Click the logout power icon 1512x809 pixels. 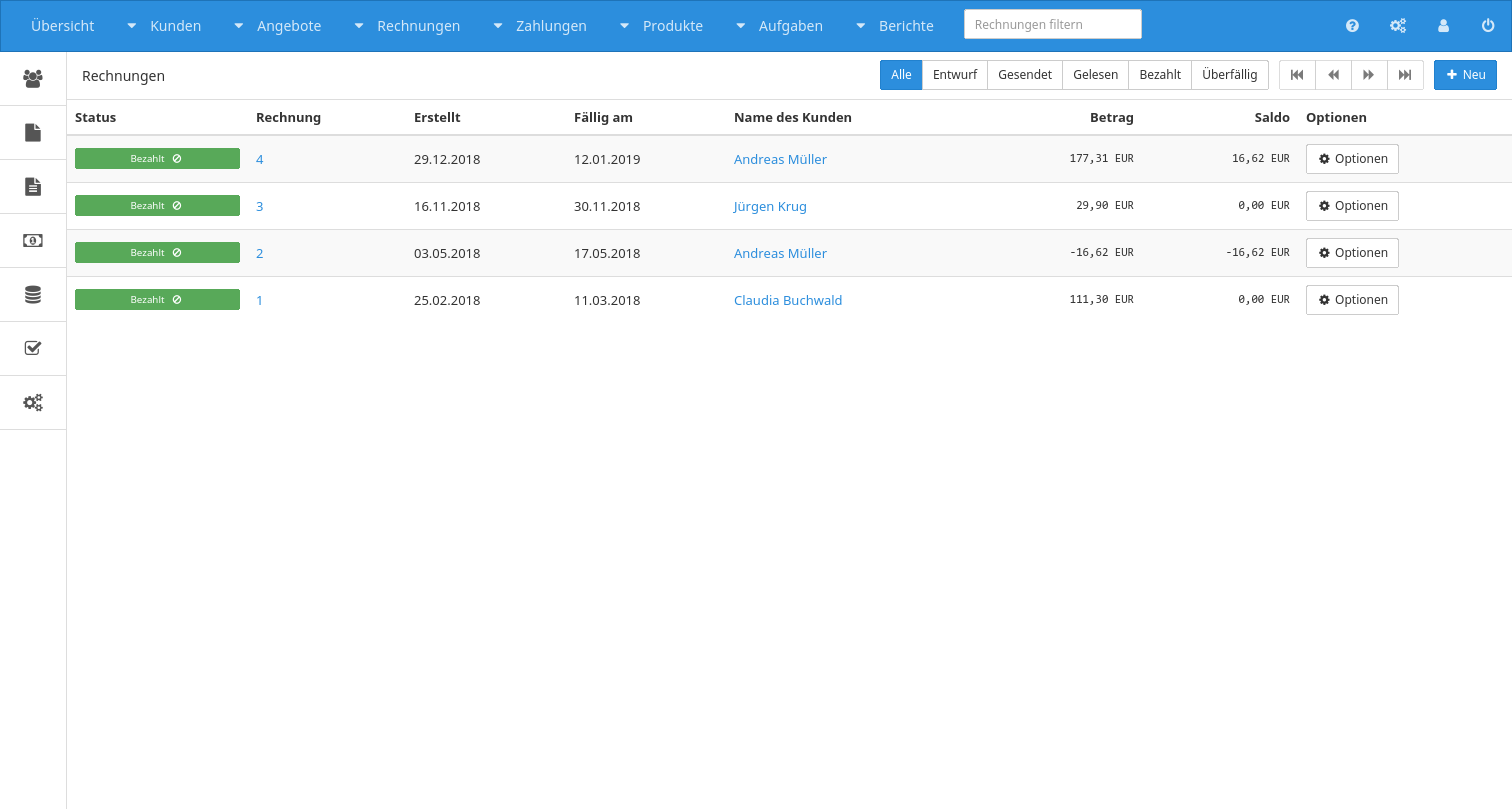click(1488, 26)
